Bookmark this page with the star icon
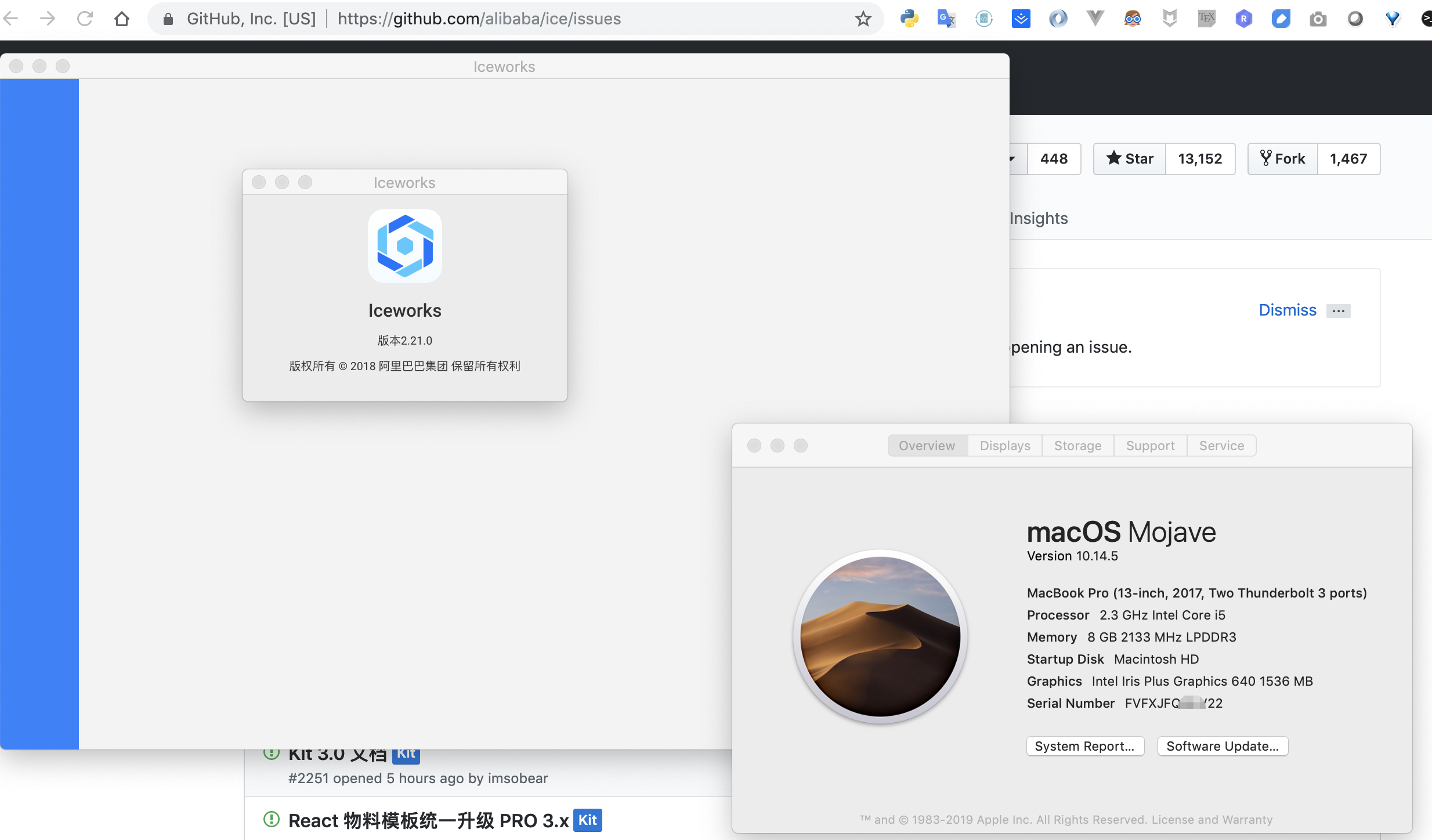The image size is (1432, 840). [x=863, y=19]
